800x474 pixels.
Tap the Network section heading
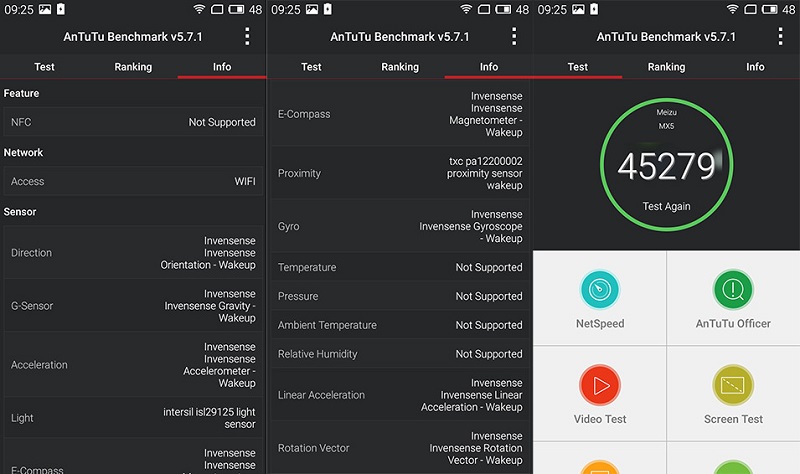(x=23, y=153)
